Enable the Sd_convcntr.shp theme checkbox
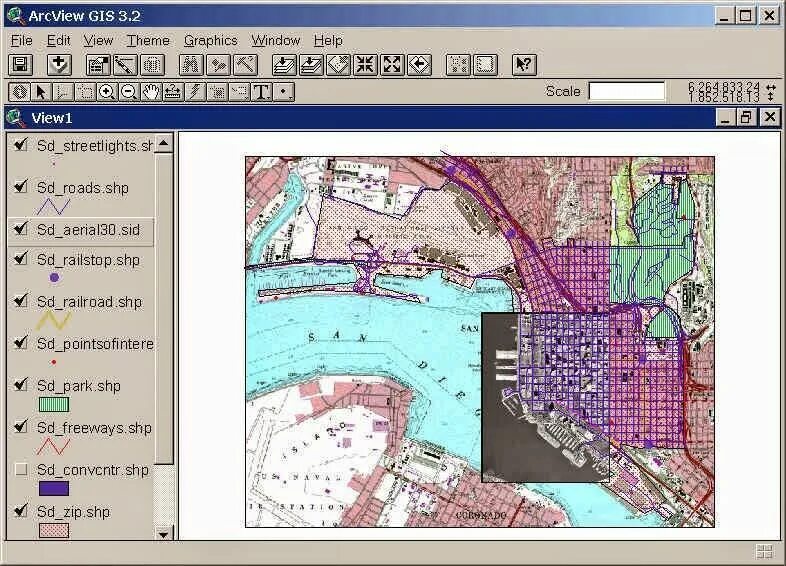 [x=21, y=469]
